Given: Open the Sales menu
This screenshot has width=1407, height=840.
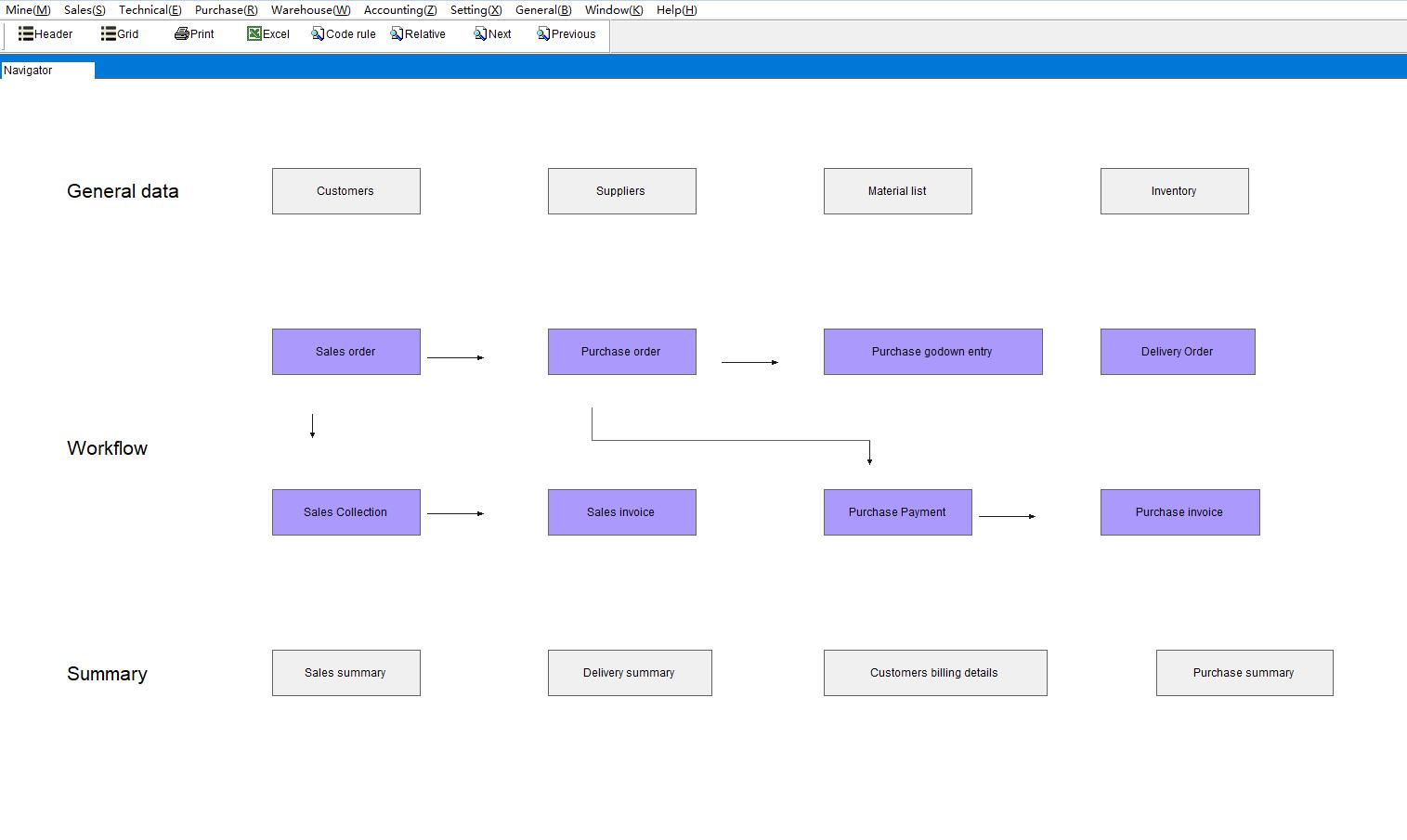Looking at the screenshot, I should click(x=85, y=10).
